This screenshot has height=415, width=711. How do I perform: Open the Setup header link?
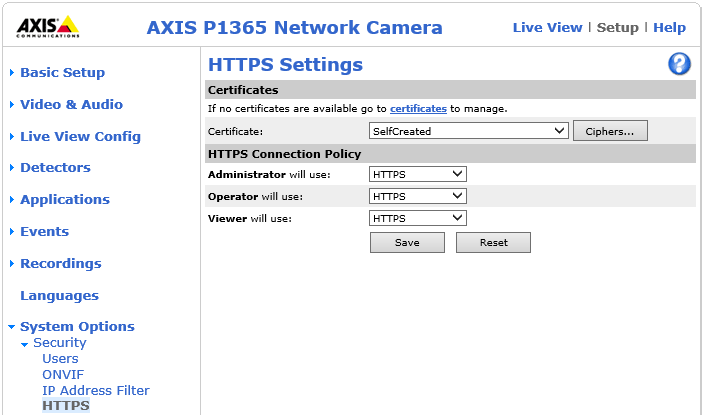point(617,27)
